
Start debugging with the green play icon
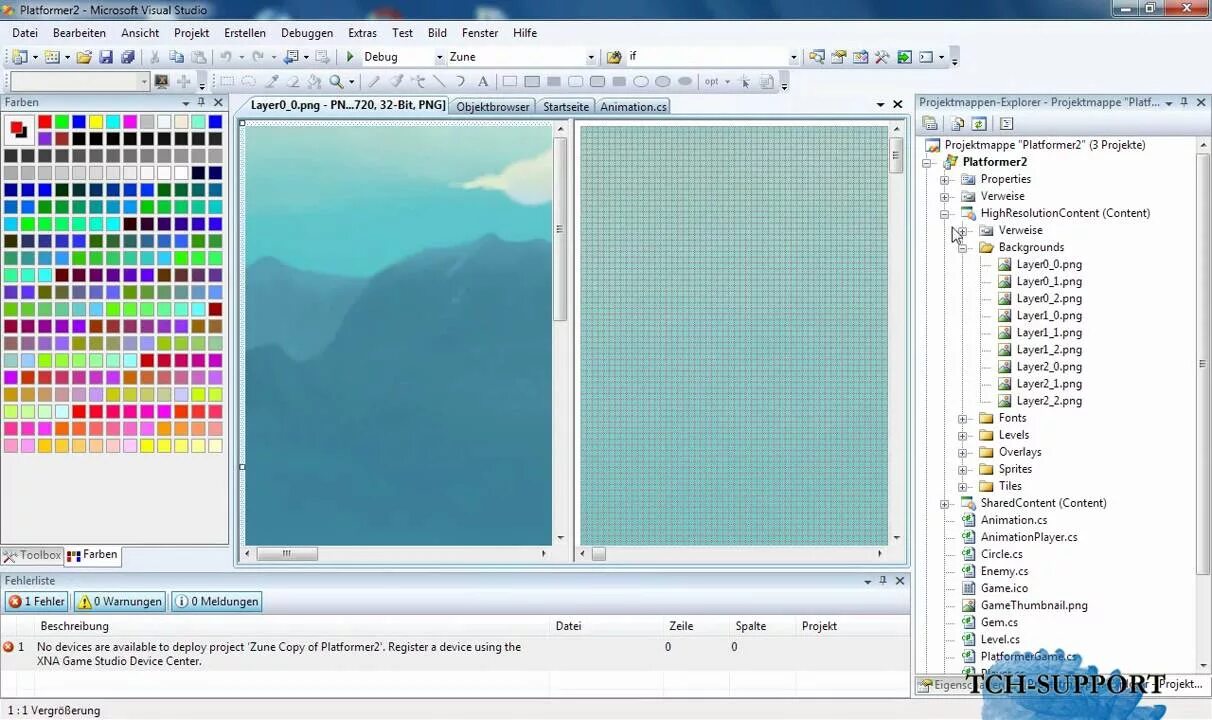click(x=350, y=57)
